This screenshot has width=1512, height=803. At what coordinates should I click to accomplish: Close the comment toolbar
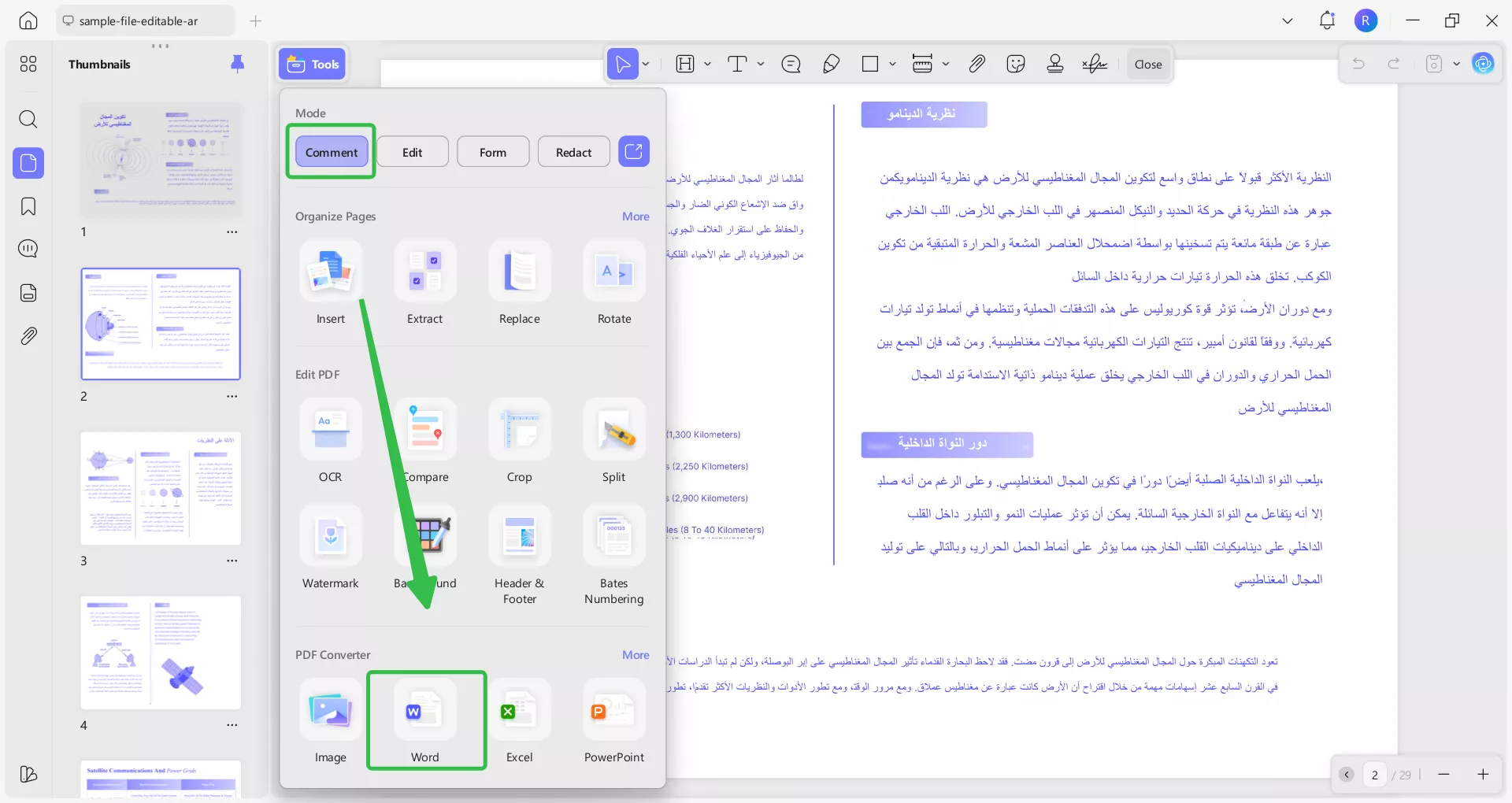pyautogui.click(x=1148, y=65)
